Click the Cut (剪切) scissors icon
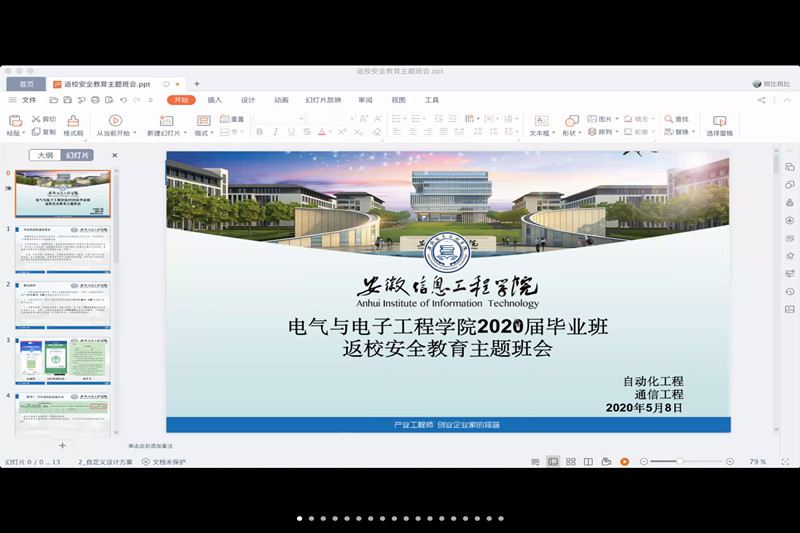The height and width of the screenshot is (533, 800). coord(37,119)
